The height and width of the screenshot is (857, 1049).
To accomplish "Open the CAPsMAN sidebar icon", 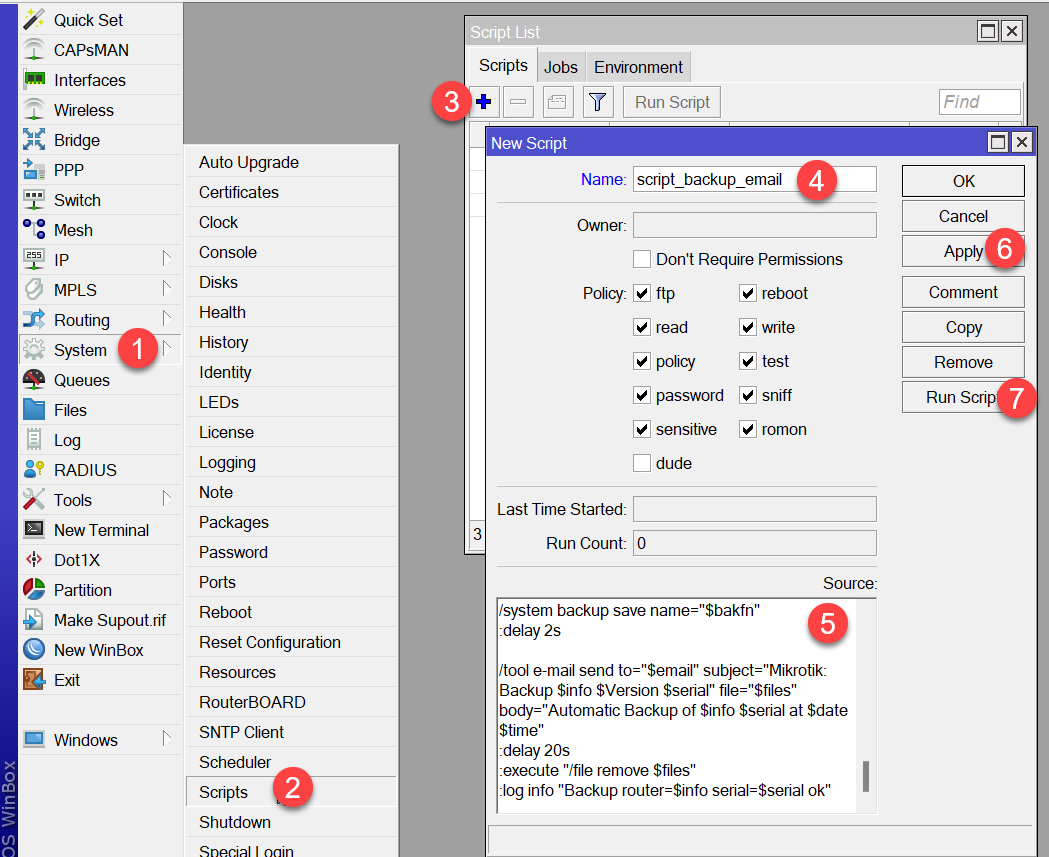I will click(35, 50).
